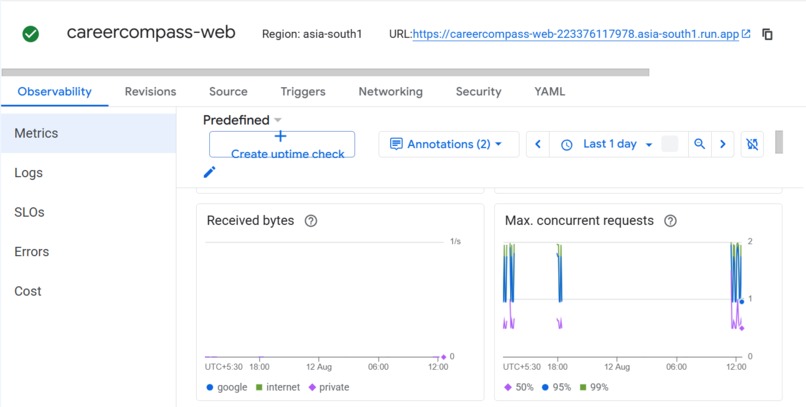Open help for Received bytes chart
This screenshot has width=806, height=407.
(x=310, y=221)
